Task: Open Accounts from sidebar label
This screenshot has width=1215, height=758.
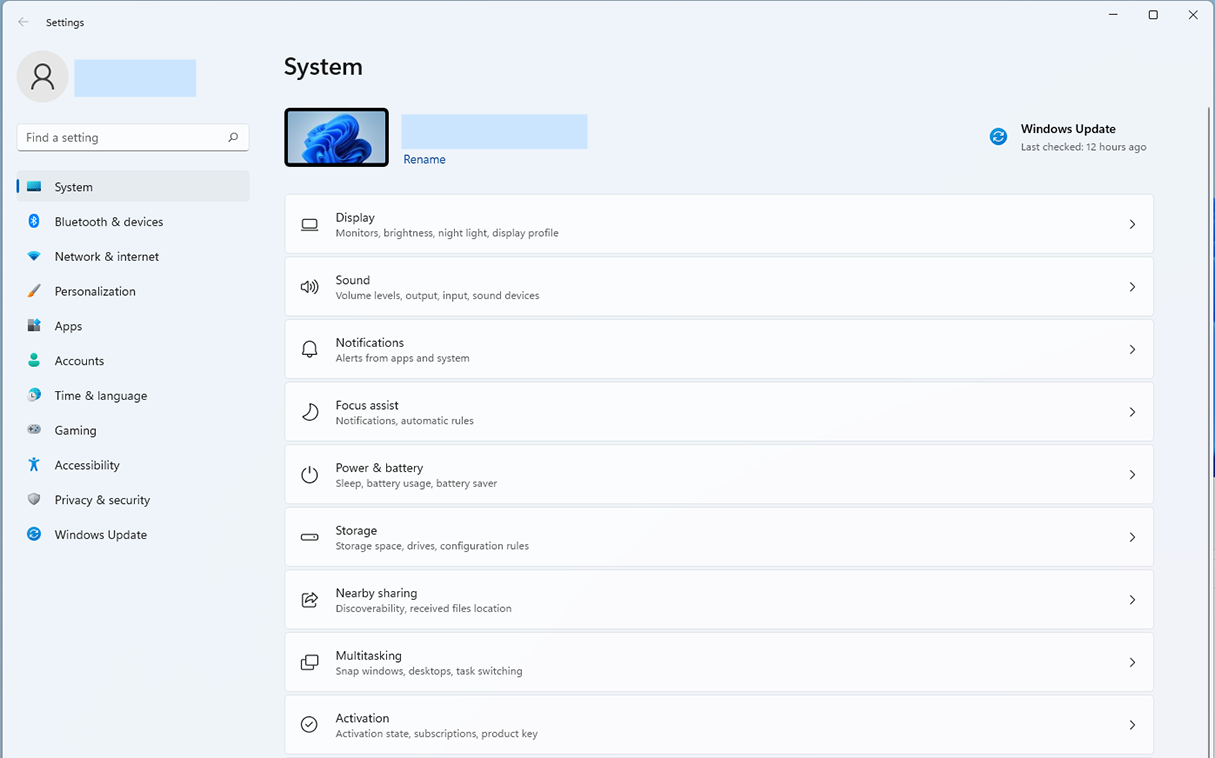Action: pos(79,361)
